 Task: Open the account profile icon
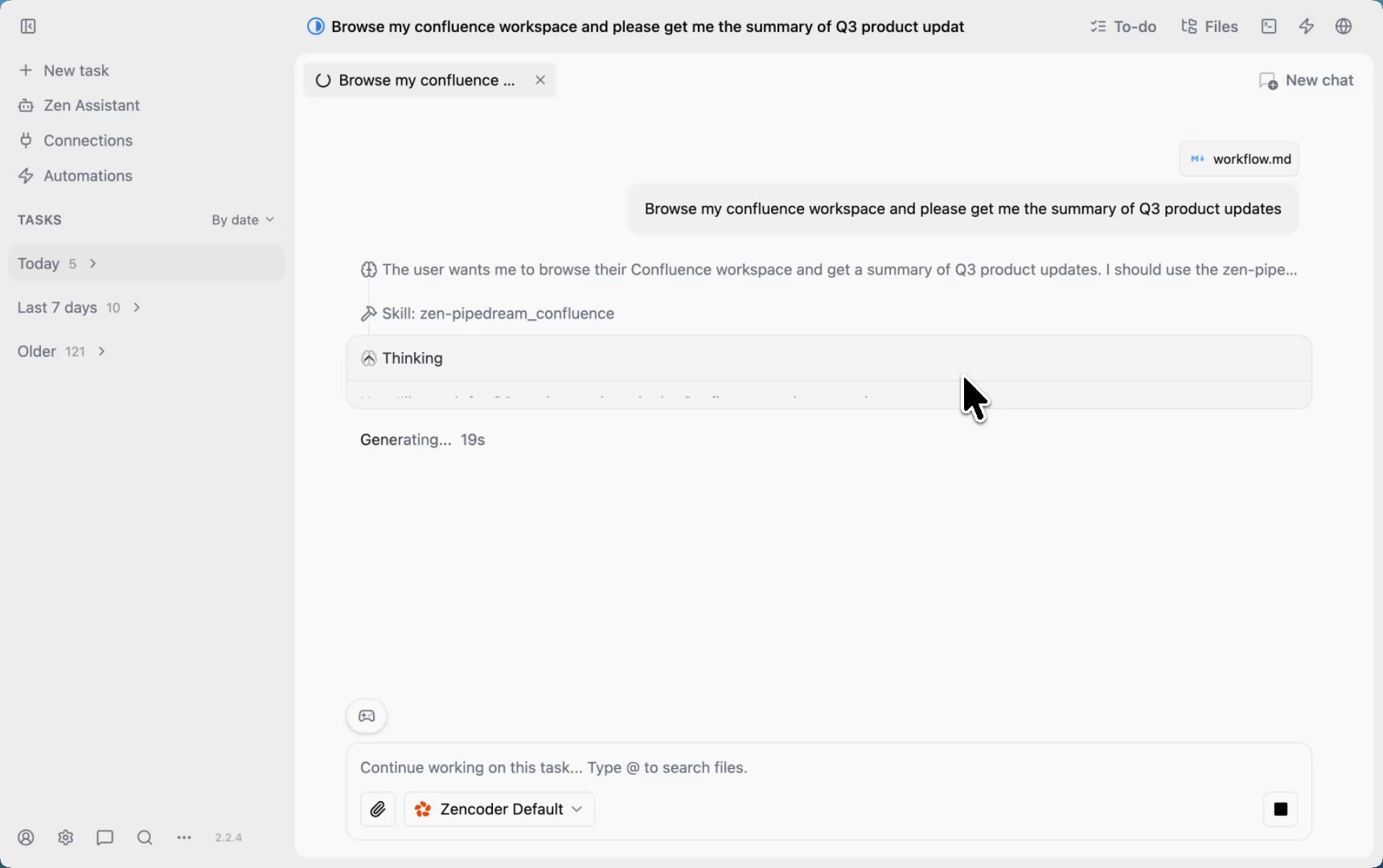click(27, 837)
